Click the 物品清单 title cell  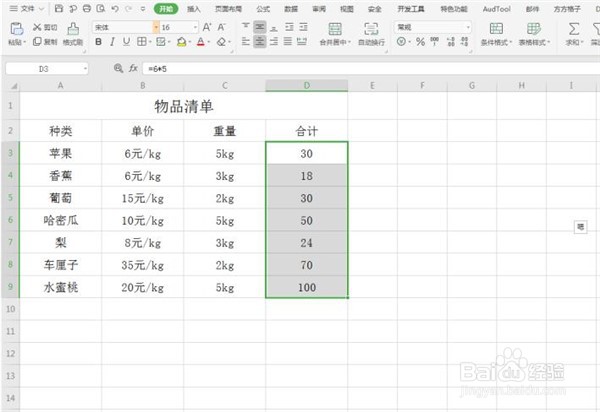[184, 106]
